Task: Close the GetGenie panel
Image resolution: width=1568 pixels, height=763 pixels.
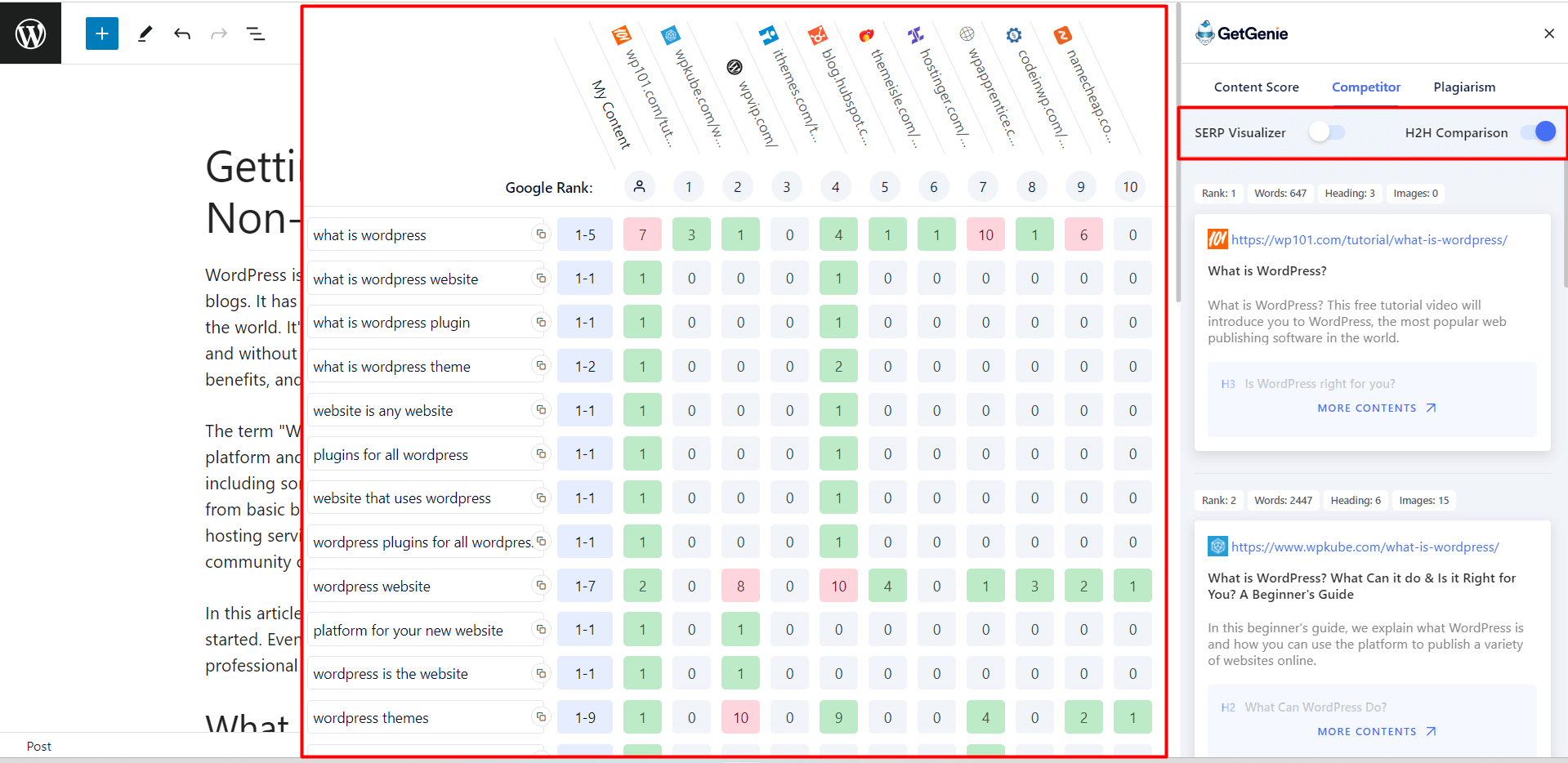Action: [x=1549, y=33]
